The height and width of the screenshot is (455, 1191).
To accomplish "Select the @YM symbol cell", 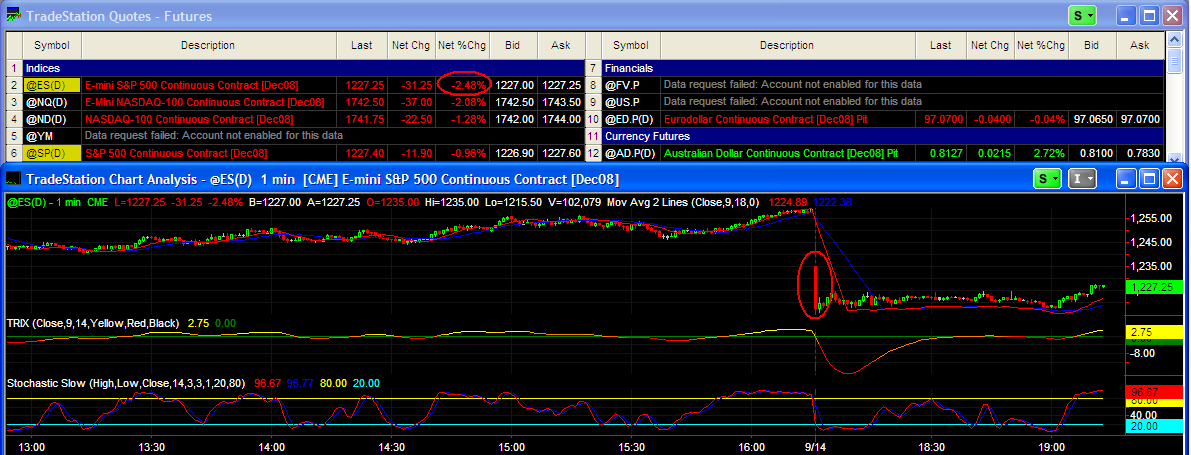I will click(52, 135).
